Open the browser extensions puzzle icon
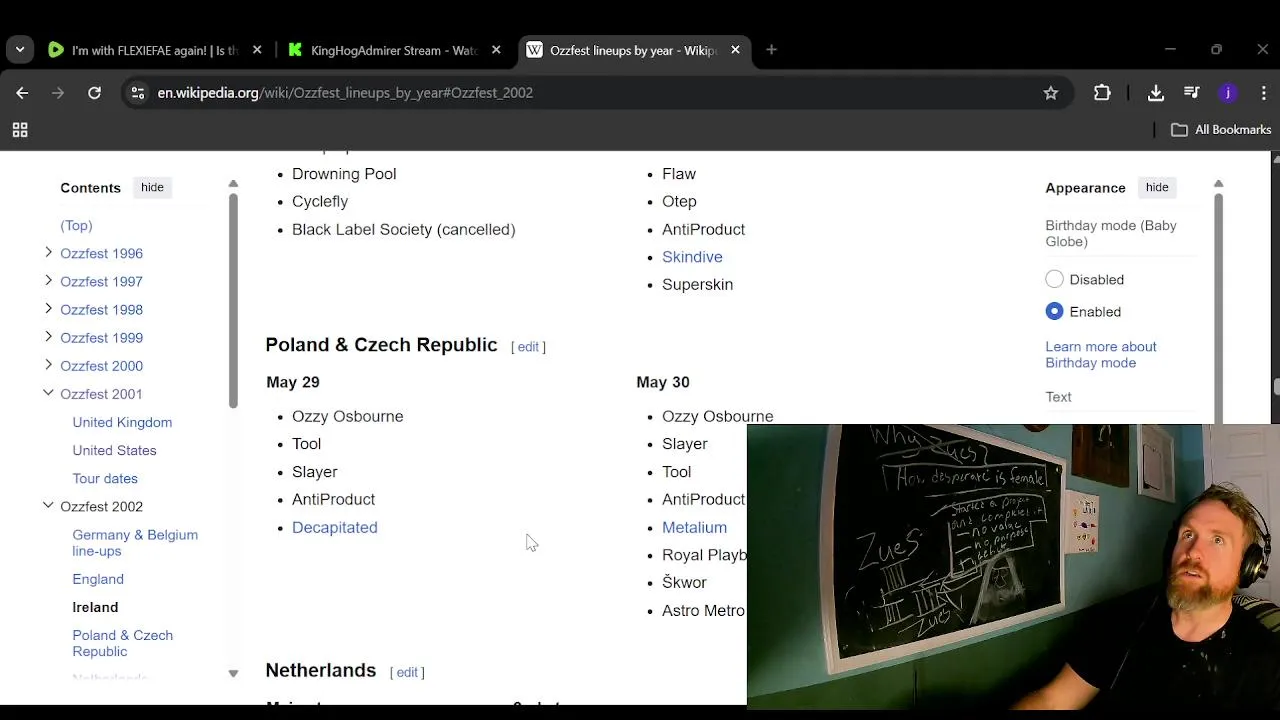Screen dimensions: 1280x720 [1102, 93]
